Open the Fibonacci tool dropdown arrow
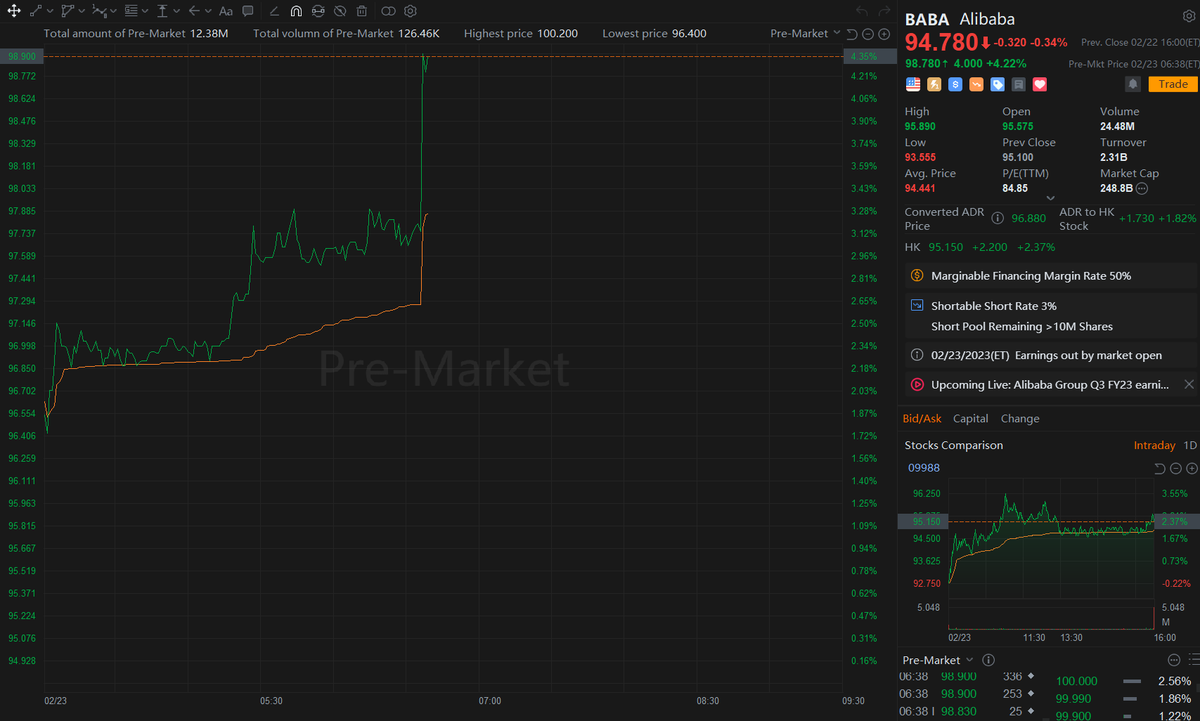 pyautogui.click(x=145, y=11)
